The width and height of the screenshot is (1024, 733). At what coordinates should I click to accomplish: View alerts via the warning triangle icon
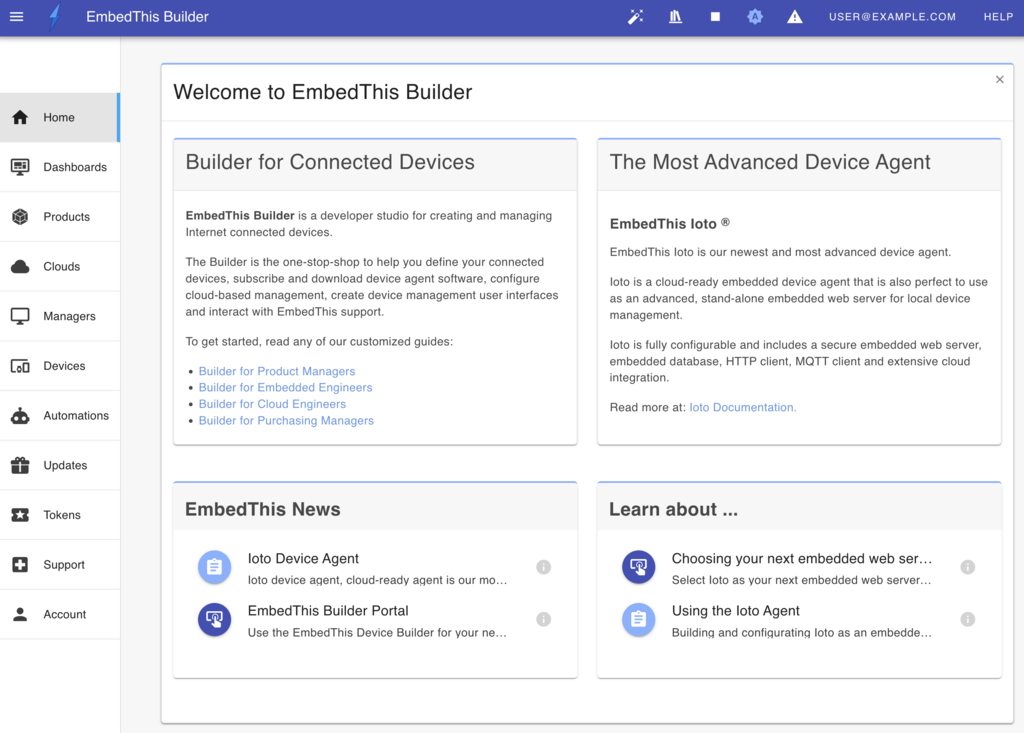tap(794, 16)
